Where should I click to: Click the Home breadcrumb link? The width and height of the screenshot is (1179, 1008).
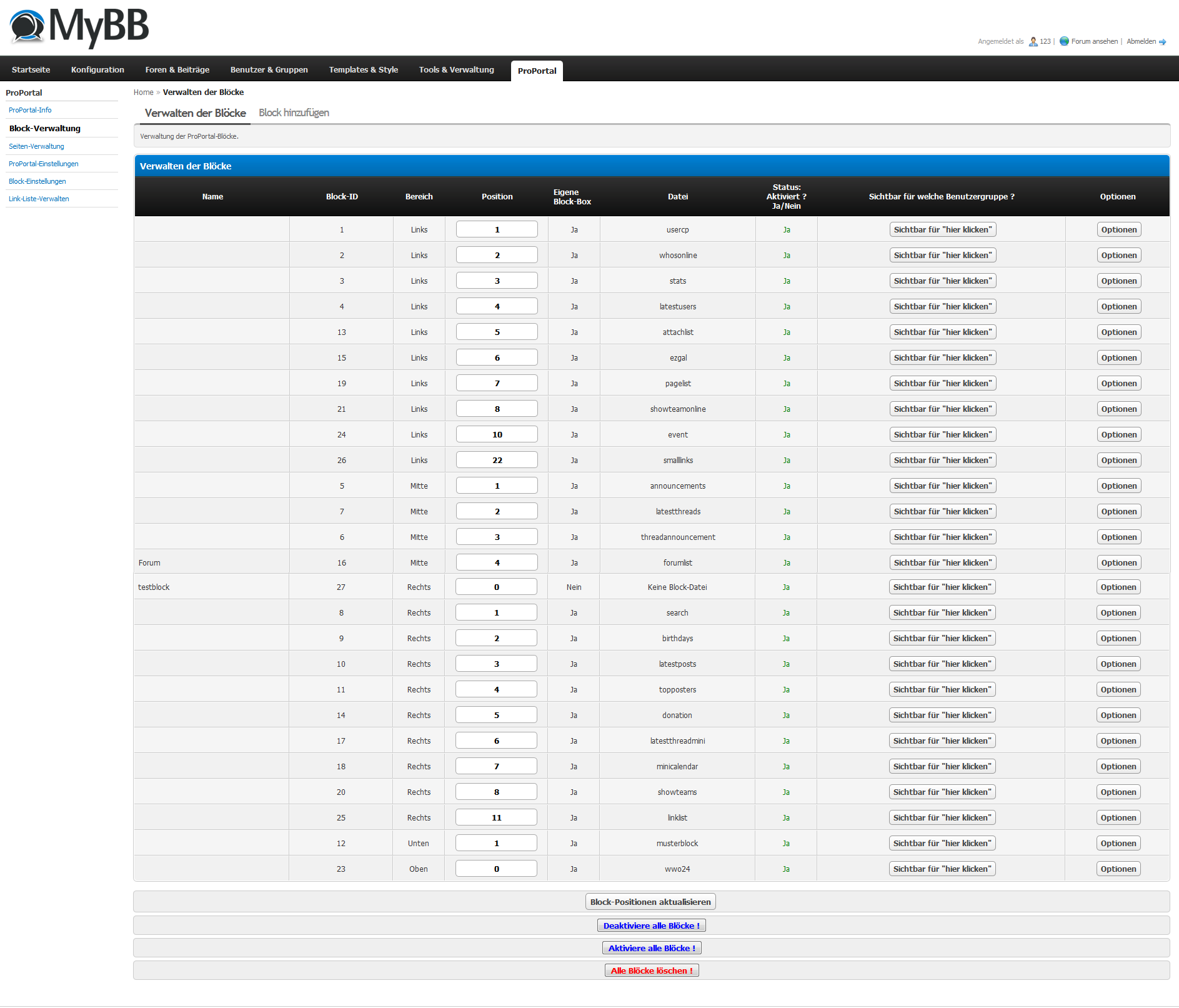coord(143,92)
